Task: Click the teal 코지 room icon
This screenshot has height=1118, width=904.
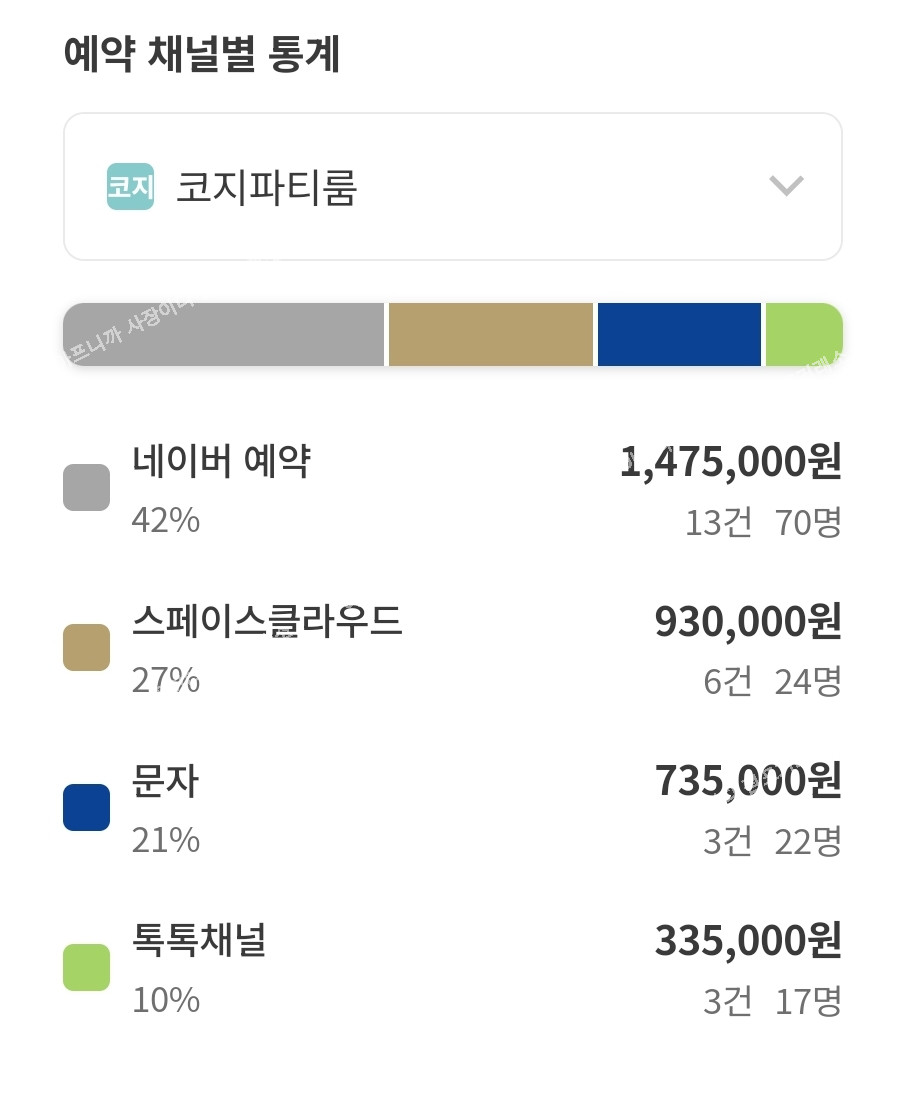Action: (x=130, y=187)
